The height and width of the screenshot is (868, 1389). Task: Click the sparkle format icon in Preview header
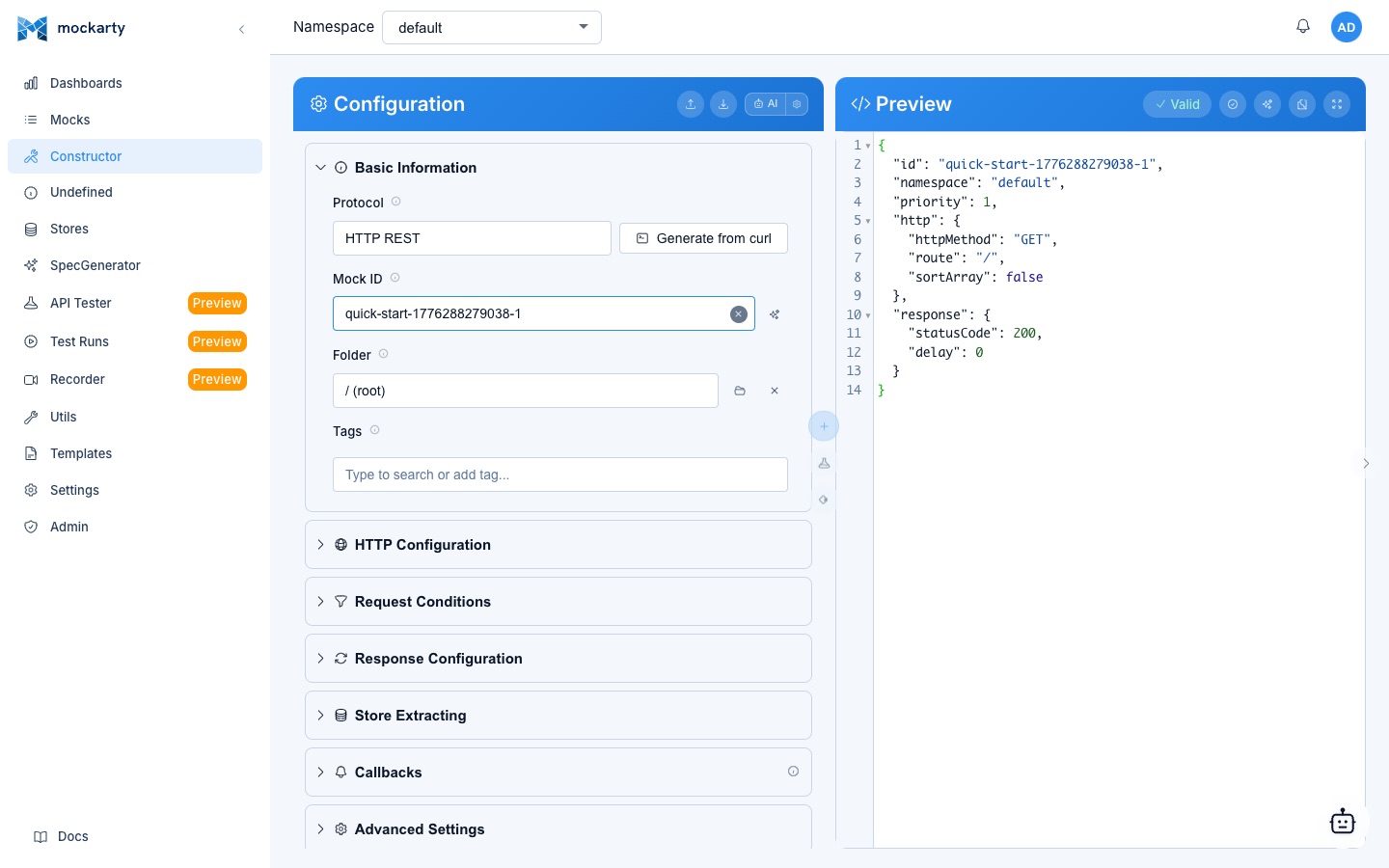tap(1267, 104)
